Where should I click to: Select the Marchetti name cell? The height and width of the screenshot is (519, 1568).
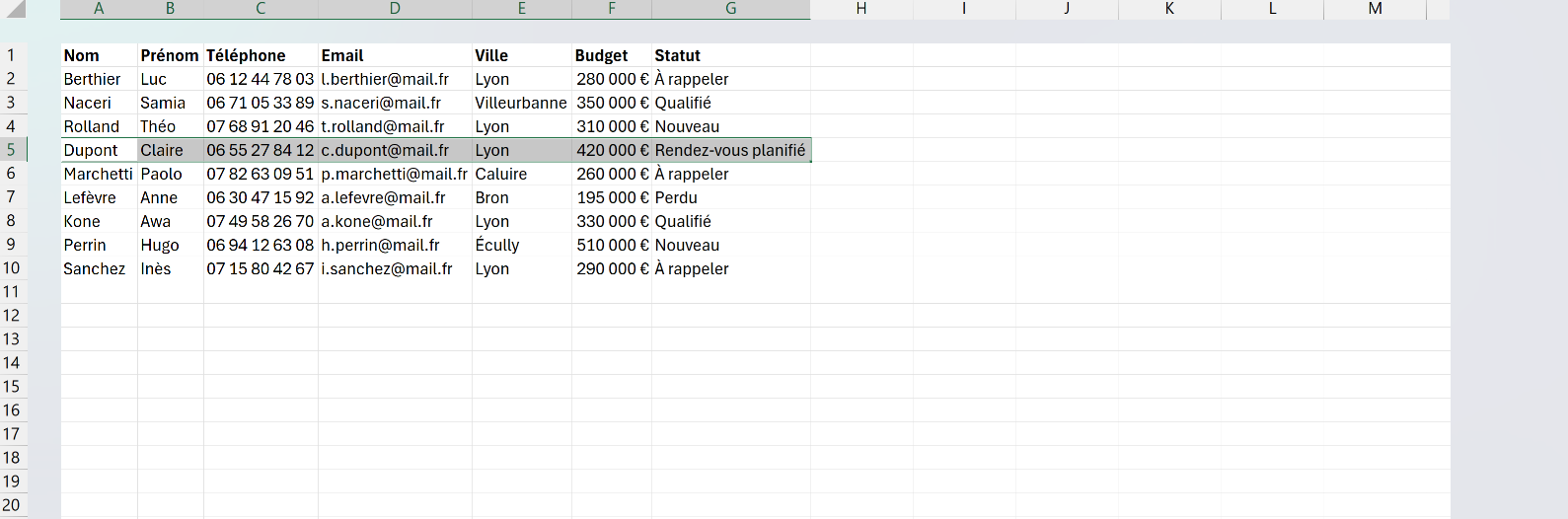pyautogui.click(x=99, y=174)
